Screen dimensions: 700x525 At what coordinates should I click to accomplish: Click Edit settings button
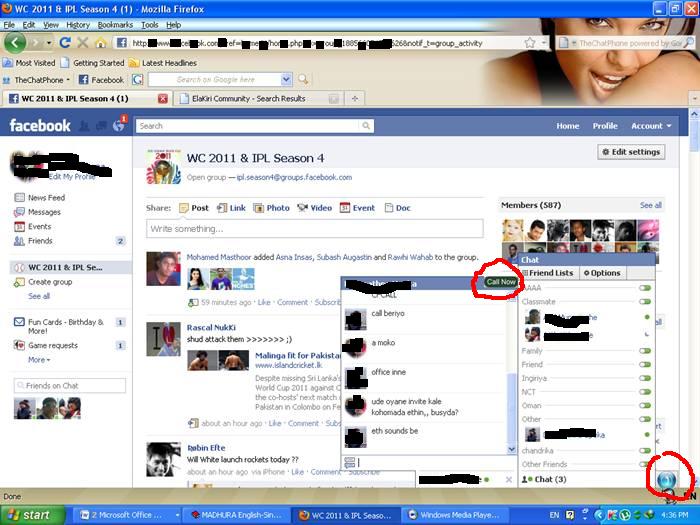click(x=631, y=152)
